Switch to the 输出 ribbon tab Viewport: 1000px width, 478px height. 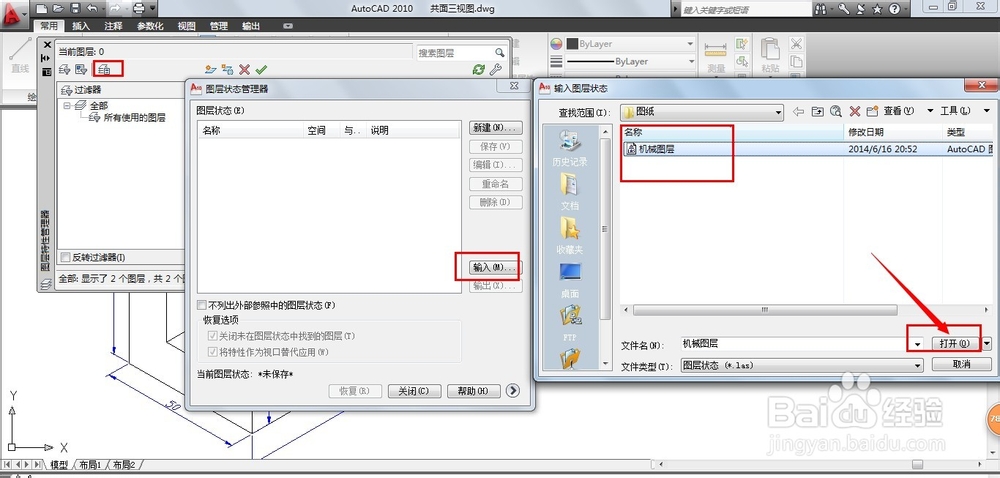251,26
